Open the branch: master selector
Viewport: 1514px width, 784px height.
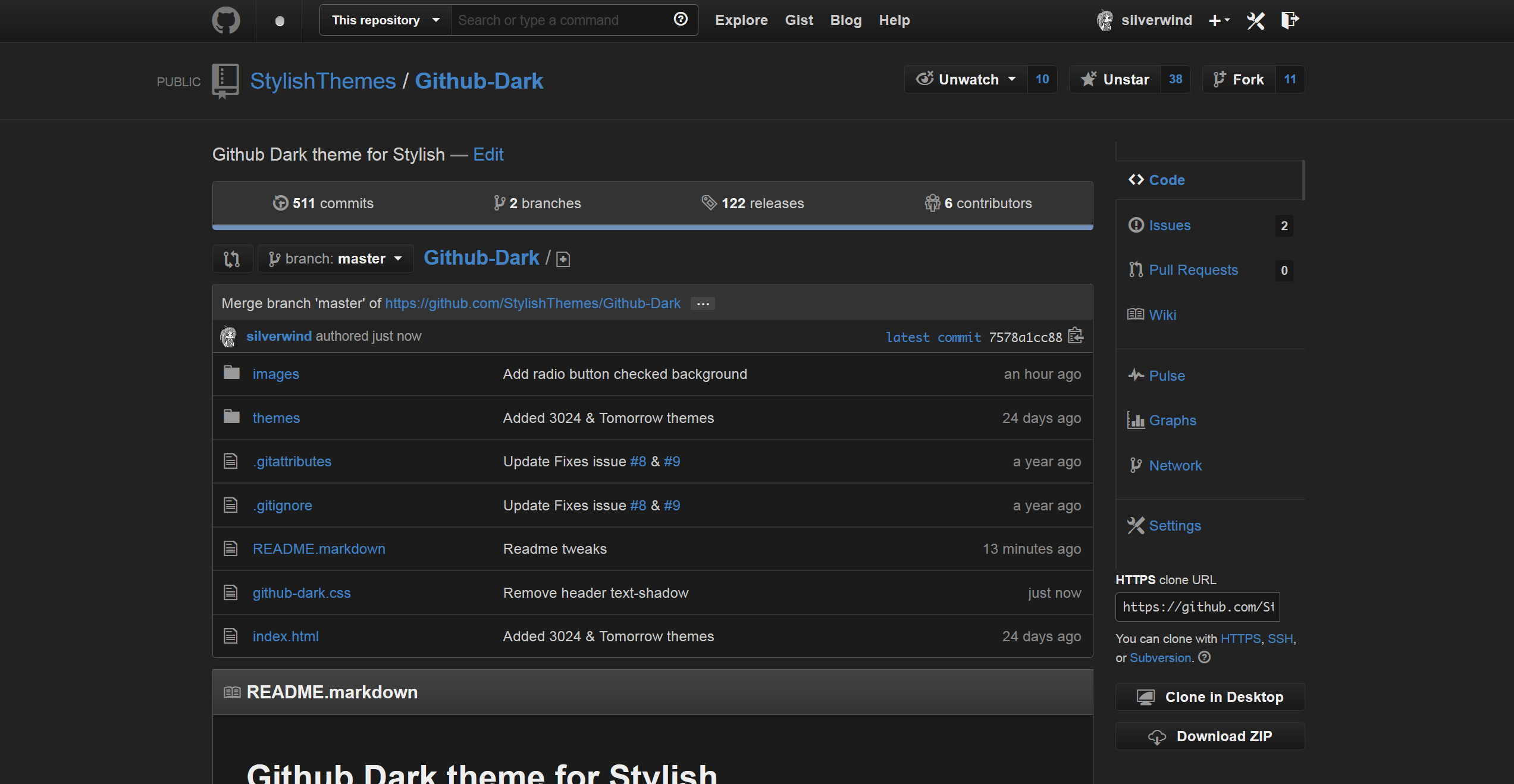[336, 259]
